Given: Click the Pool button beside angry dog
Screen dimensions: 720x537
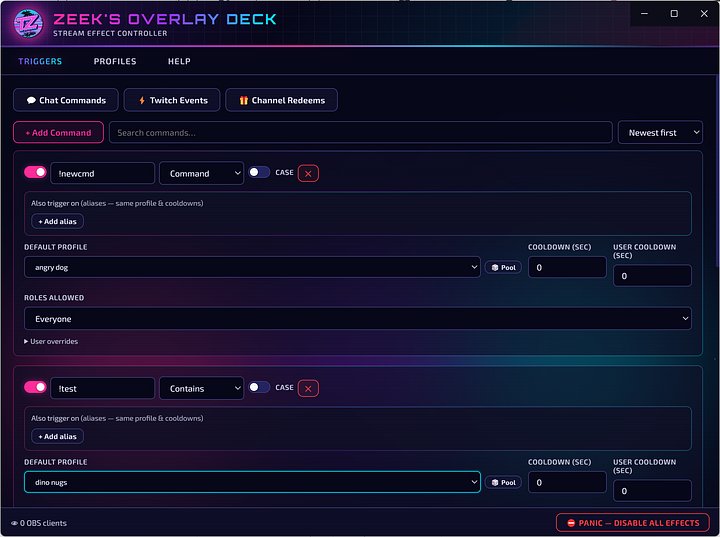Looking at the screenshot, I should 503,267.
